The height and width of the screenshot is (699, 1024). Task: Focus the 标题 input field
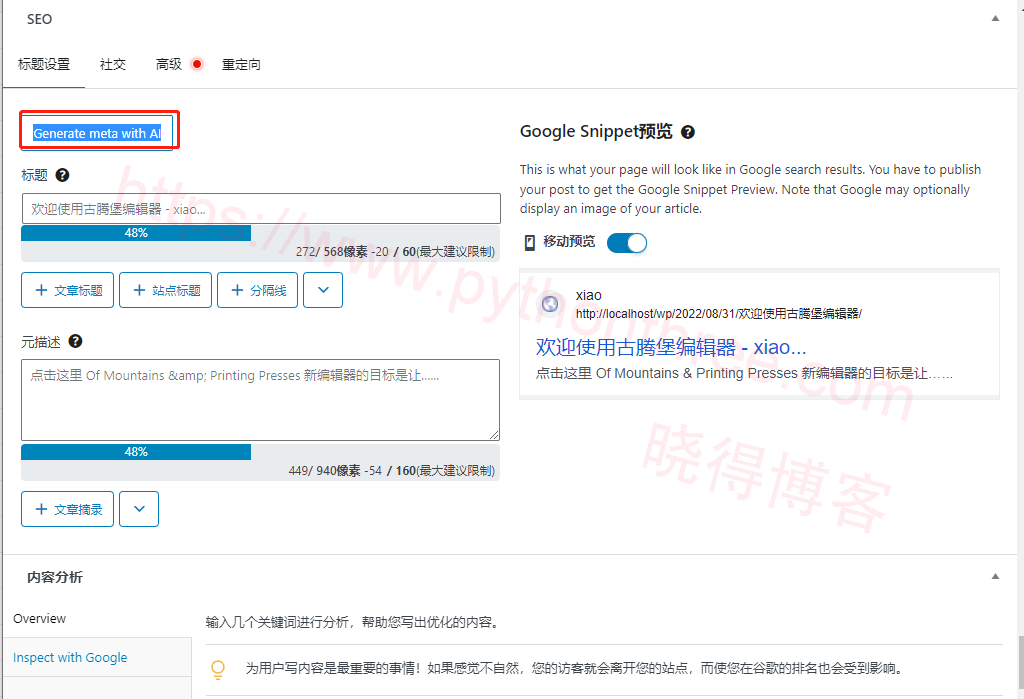(261, 209)
